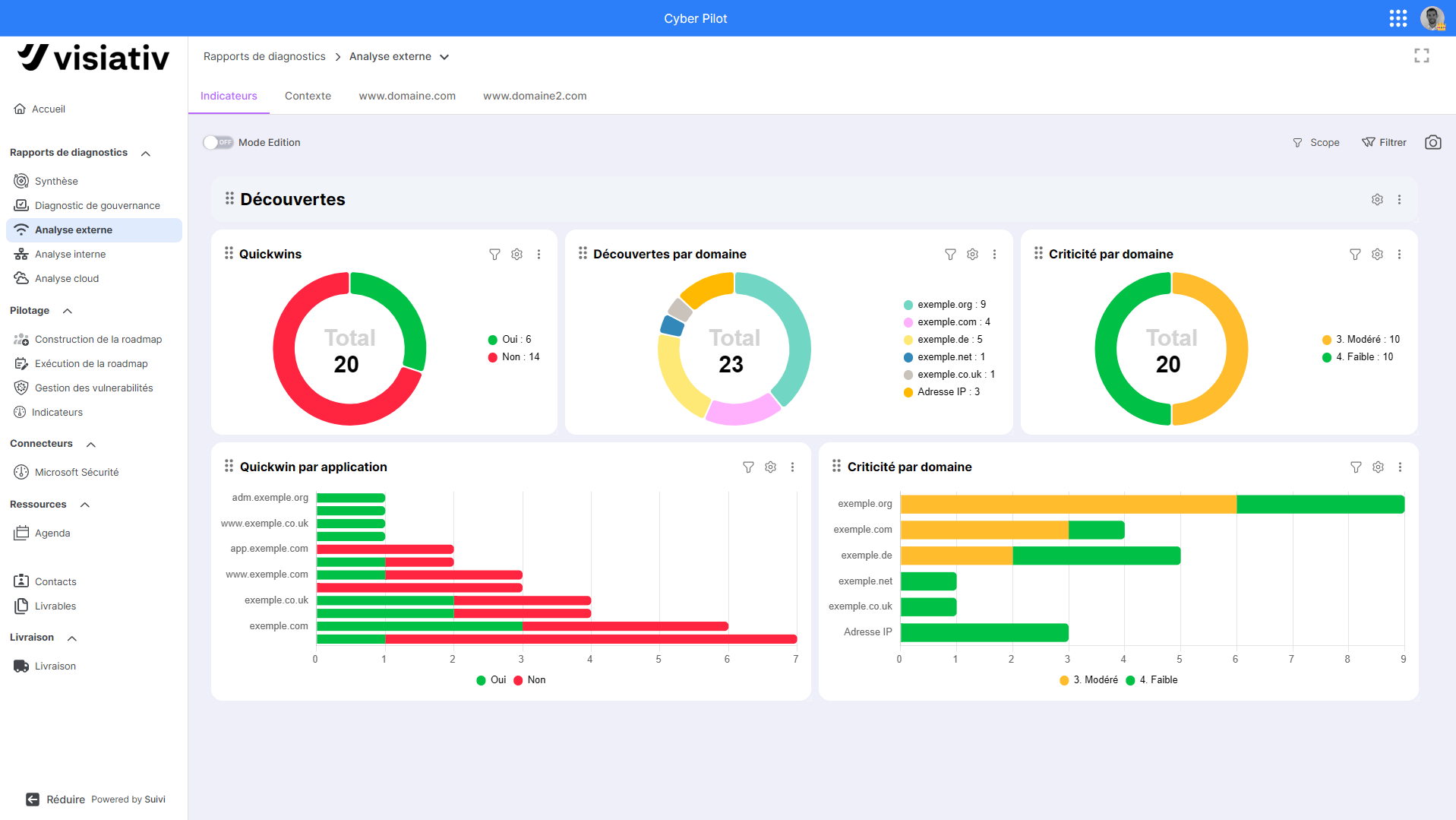Enter fullscreen with the expand icon
1456x820 pixels.
tap(1421, 55)
